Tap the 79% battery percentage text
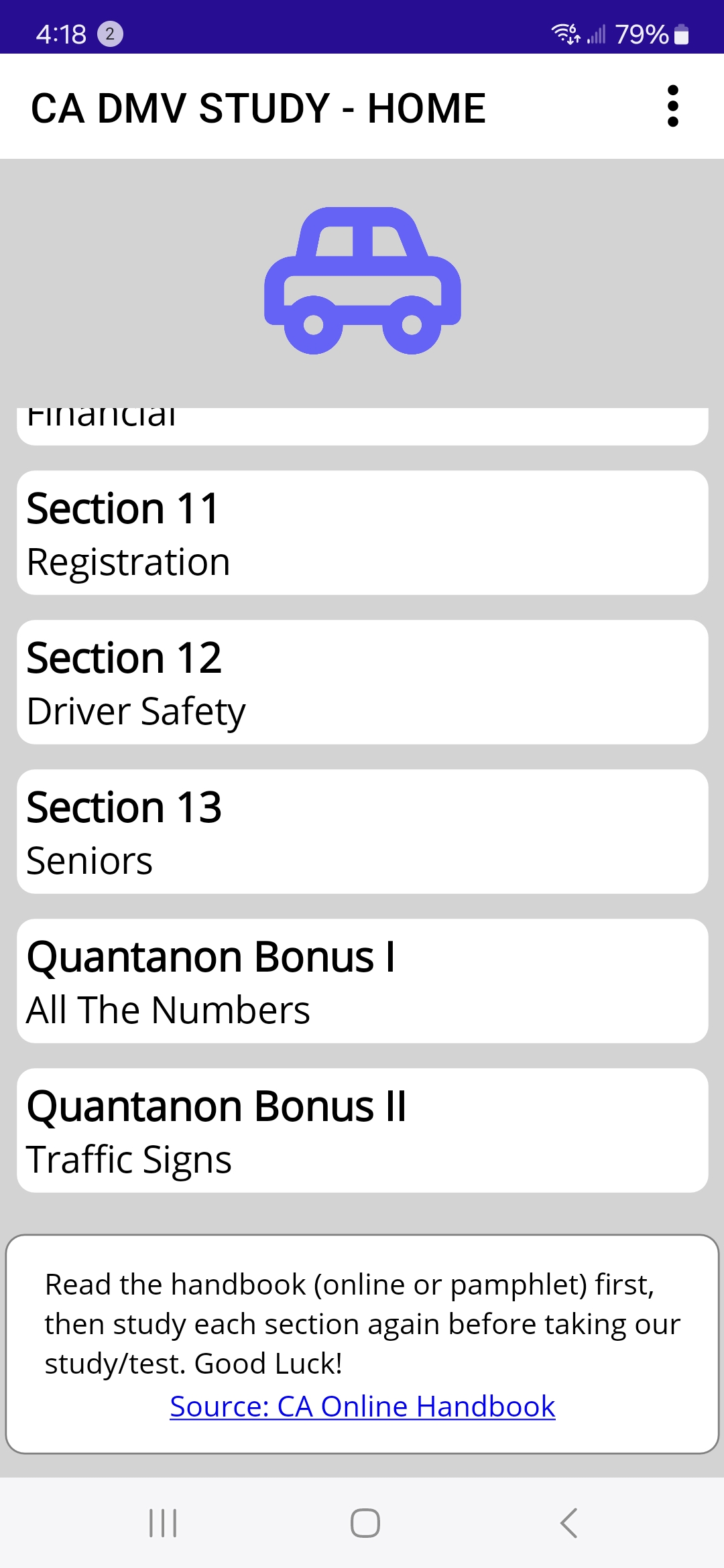The width and height of the screenshot is (724, 1568). pos(642,34)
